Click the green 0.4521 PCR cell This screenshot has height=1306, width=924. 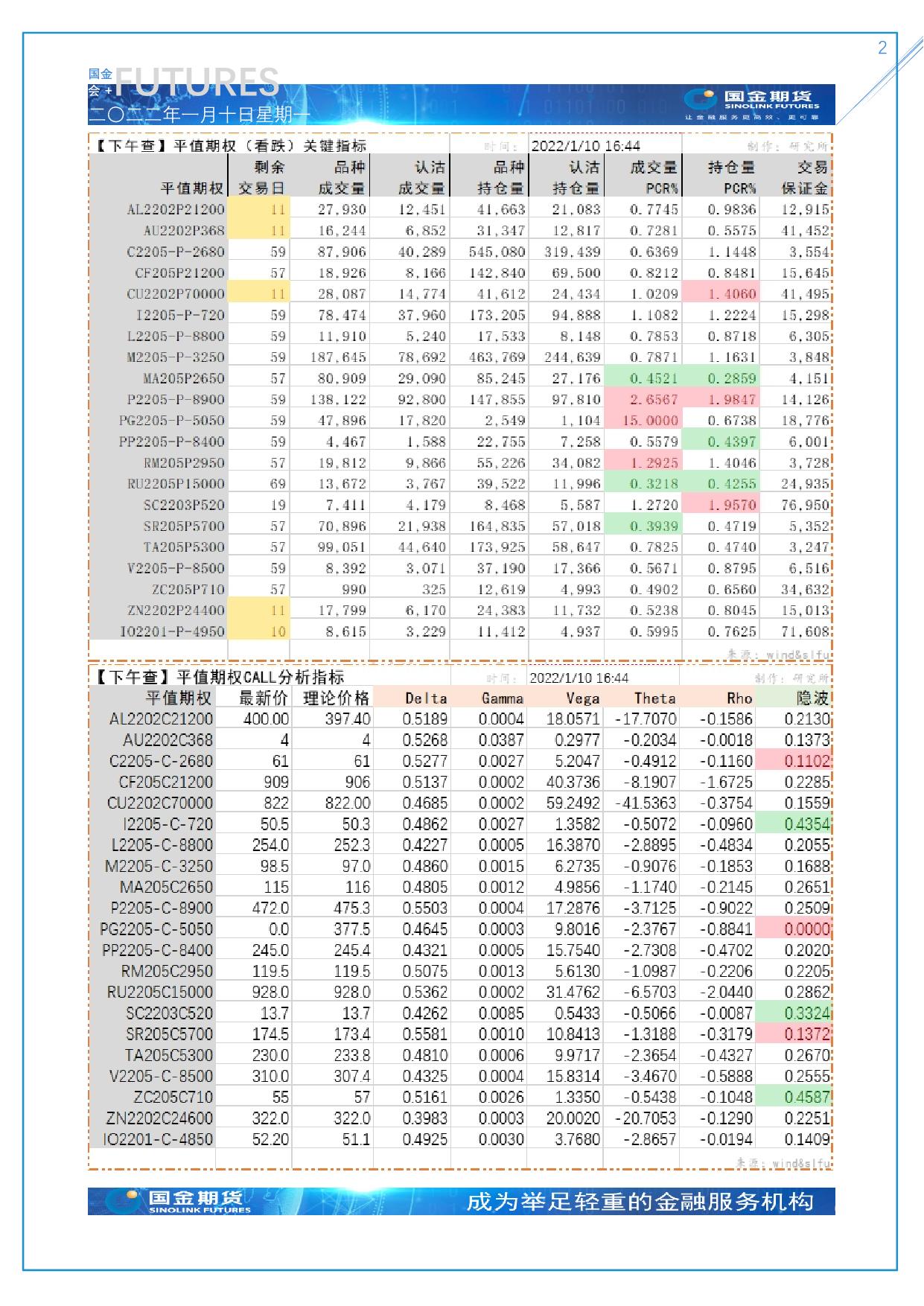pos(643,378)
